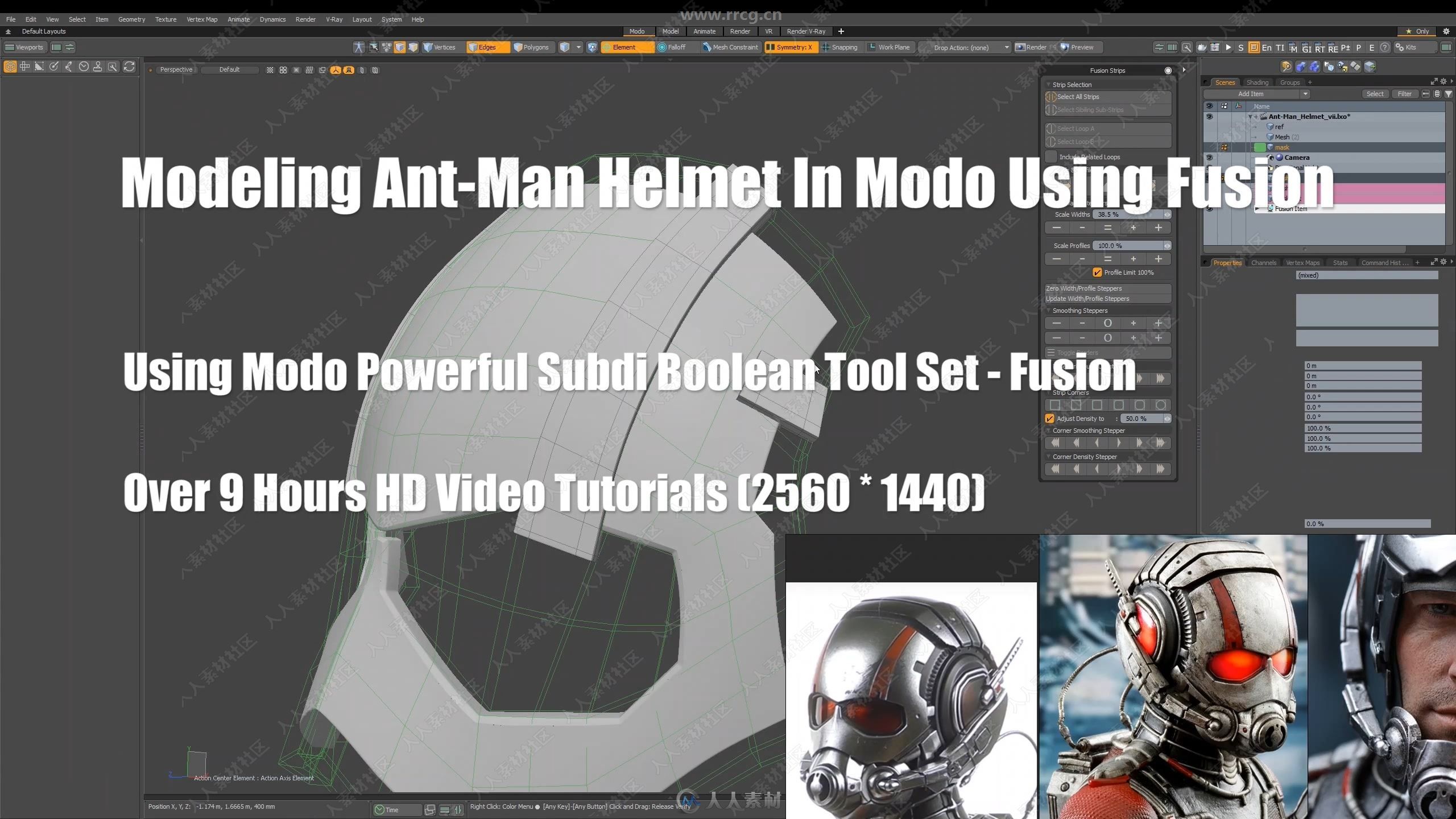This screenshot has width=1456, height=819.
Task: Expand the Ant-Man_Helmet tree item
Action: 1248,116
